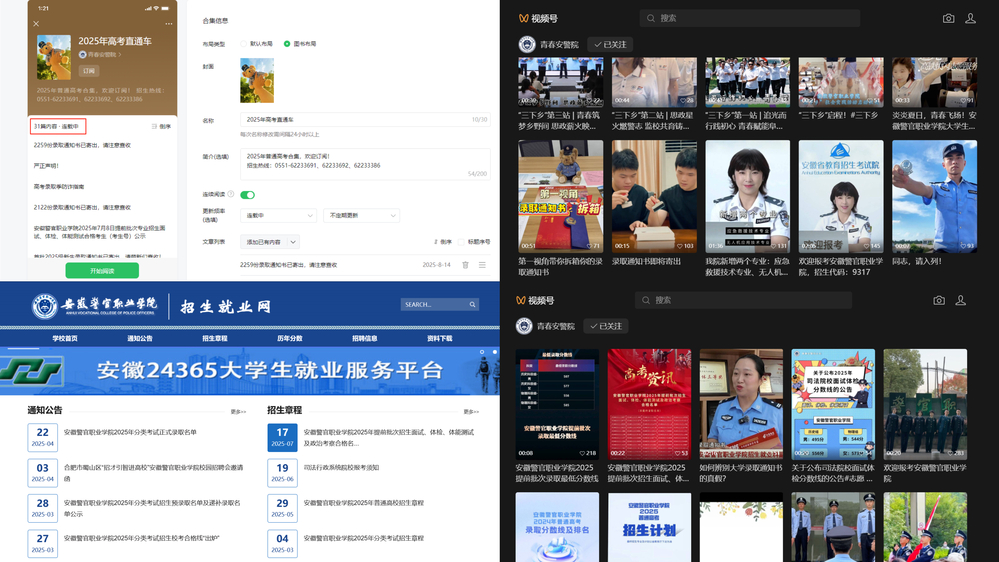Image resolution: width=999 pixels, height=562 pixels.
Task: Click the camera icon in the top 视频号 header
Action: [948, 18]
